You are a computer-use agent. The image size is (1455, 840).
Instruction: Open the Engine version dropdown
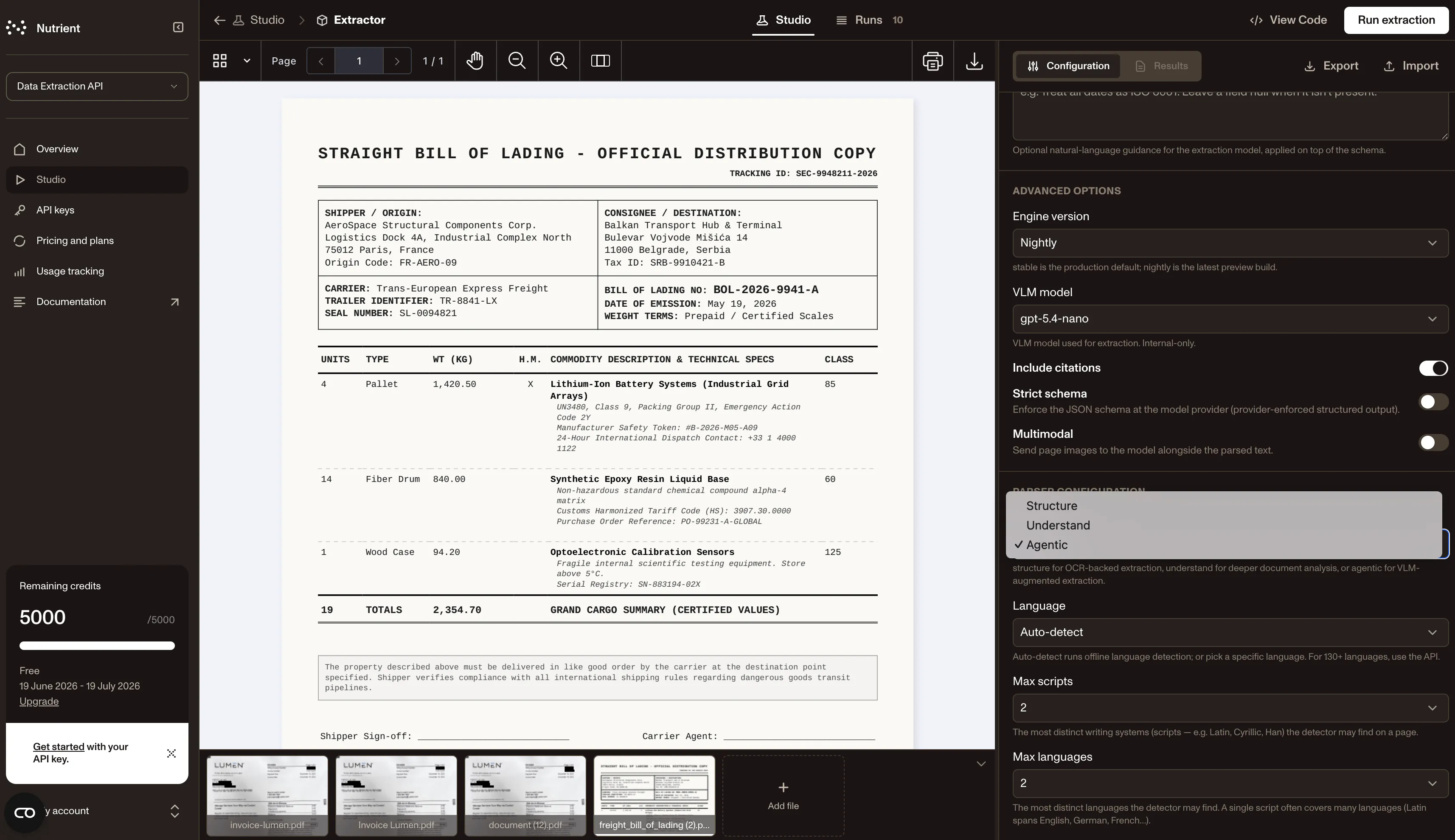(1230, 243)
